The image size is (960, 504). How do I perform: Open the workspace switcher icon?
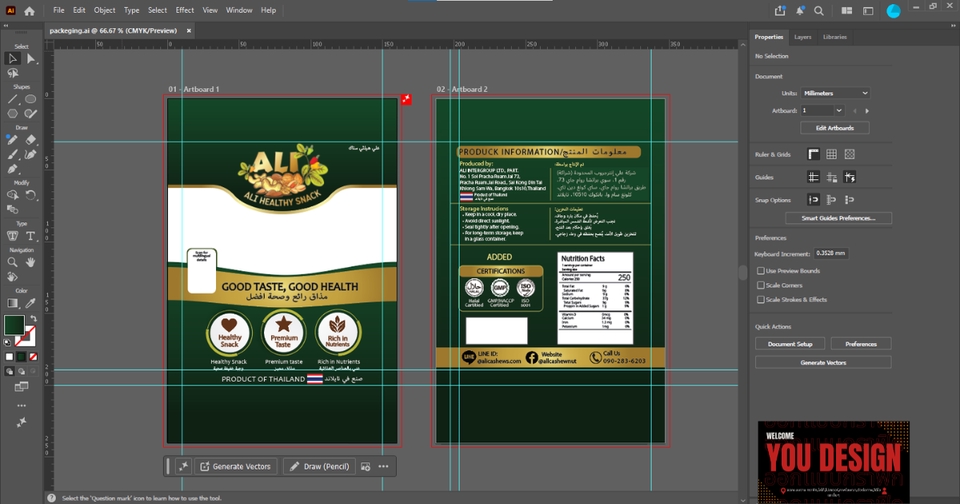coord(868,10)
